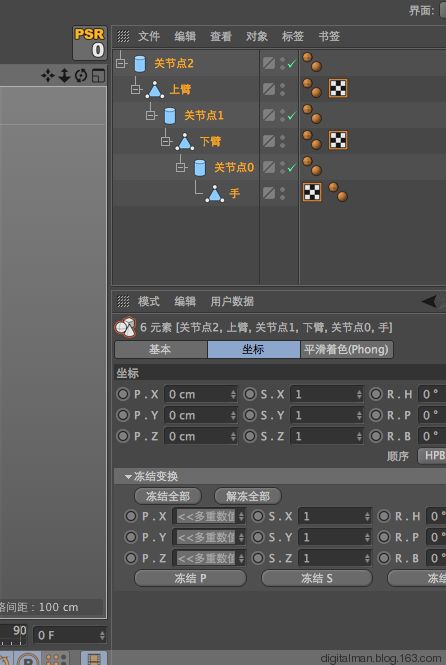Click the layer square of 下臂

pos(269,141)
